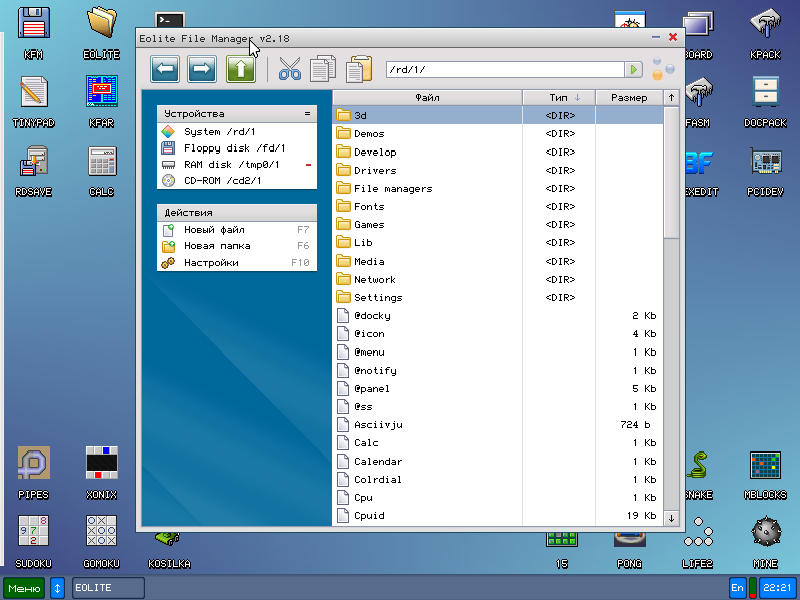800x600 pixels.
Task: Open the Floppy disk /fd/1 device
Action: 234,148
